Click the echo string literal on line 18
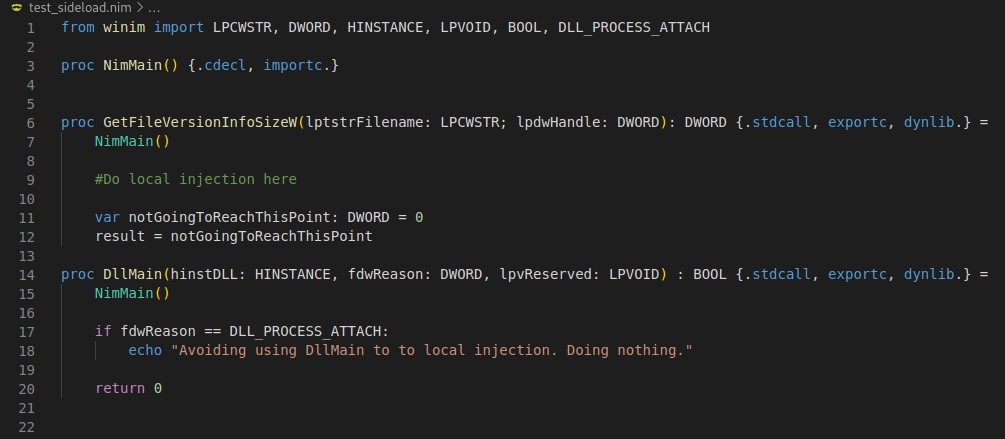 (431, 351)
